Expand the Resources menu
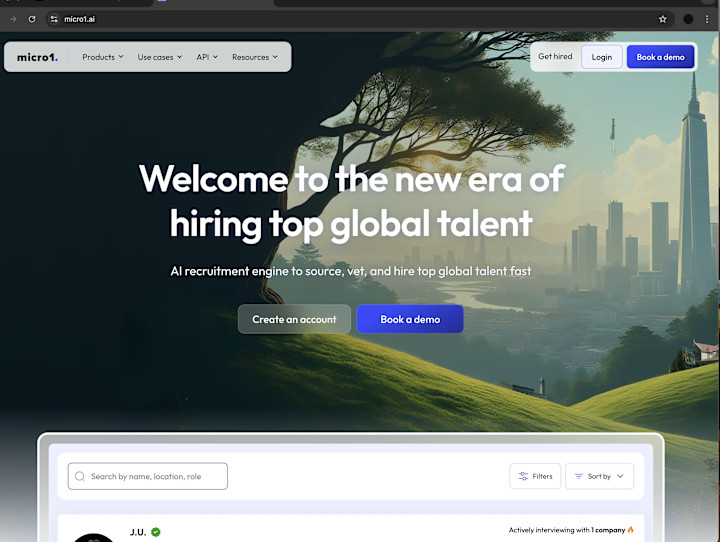720x542 pixels. click(255, 57)
